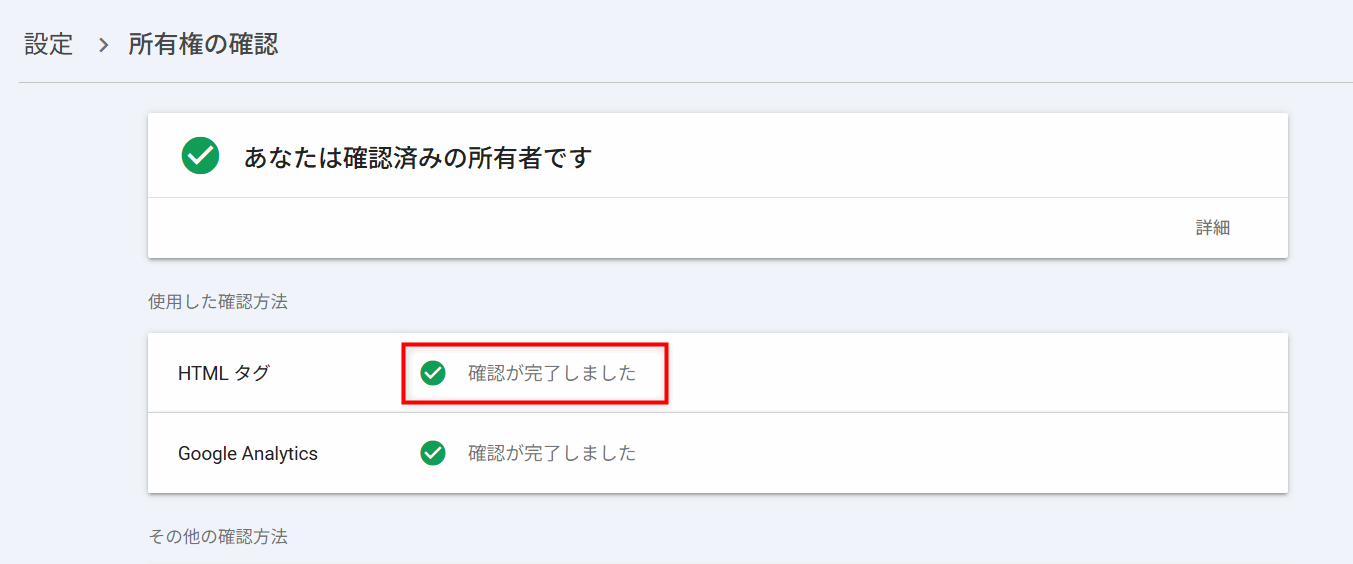Viewport: 1353px width, 564px height.
Task: Click the green checkmark in the HTML タグ row
Action: point(433,373)
